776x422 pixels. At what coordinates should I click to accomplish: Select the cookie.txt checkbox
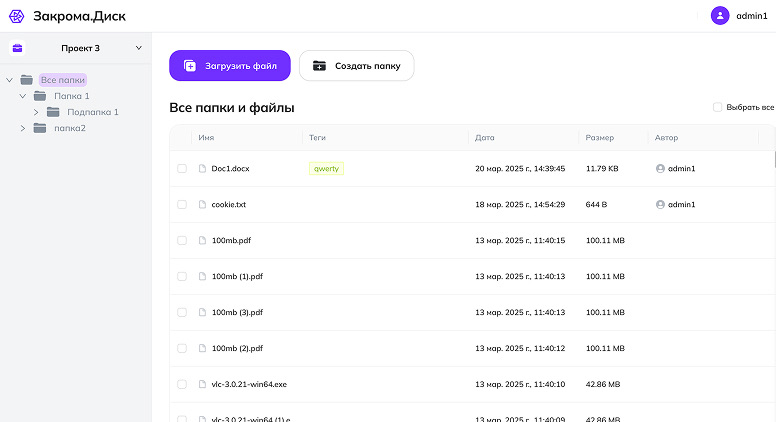(182, 204)
